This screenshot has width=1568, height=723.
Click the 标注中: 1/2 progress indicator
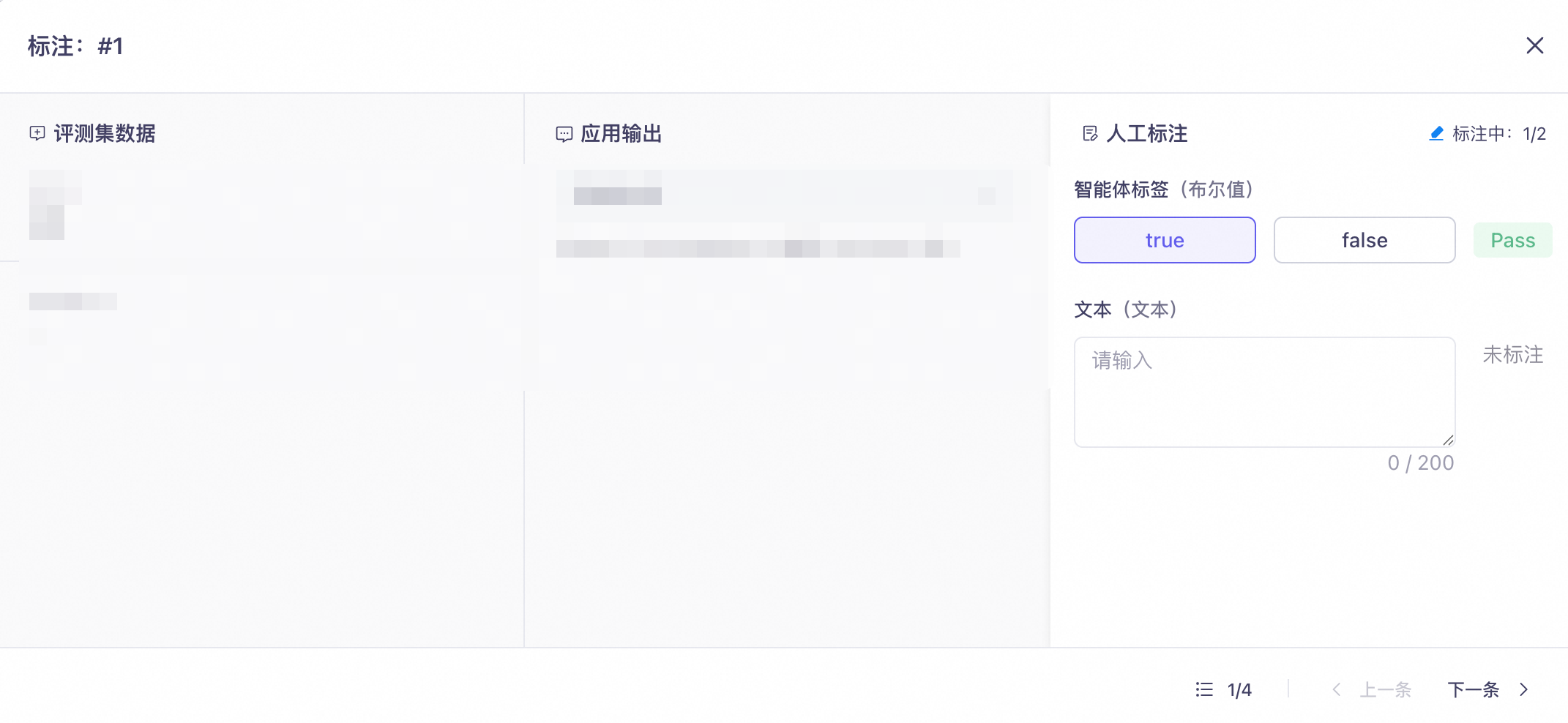pos(1498,133)
